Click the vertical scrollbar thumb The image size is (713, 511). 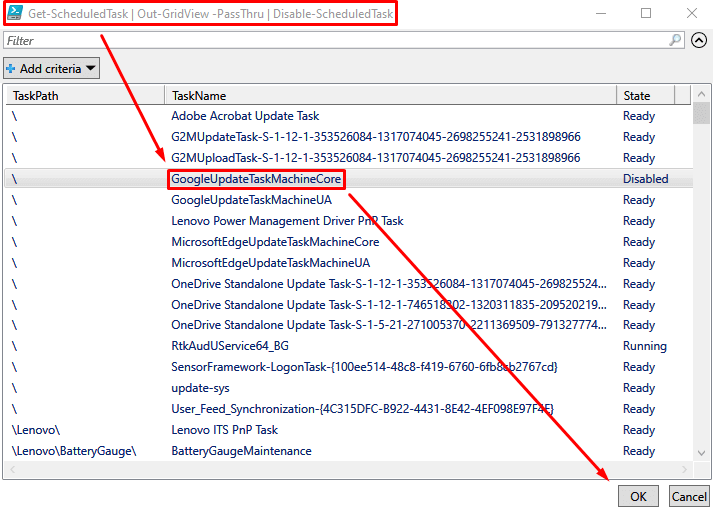702,114
